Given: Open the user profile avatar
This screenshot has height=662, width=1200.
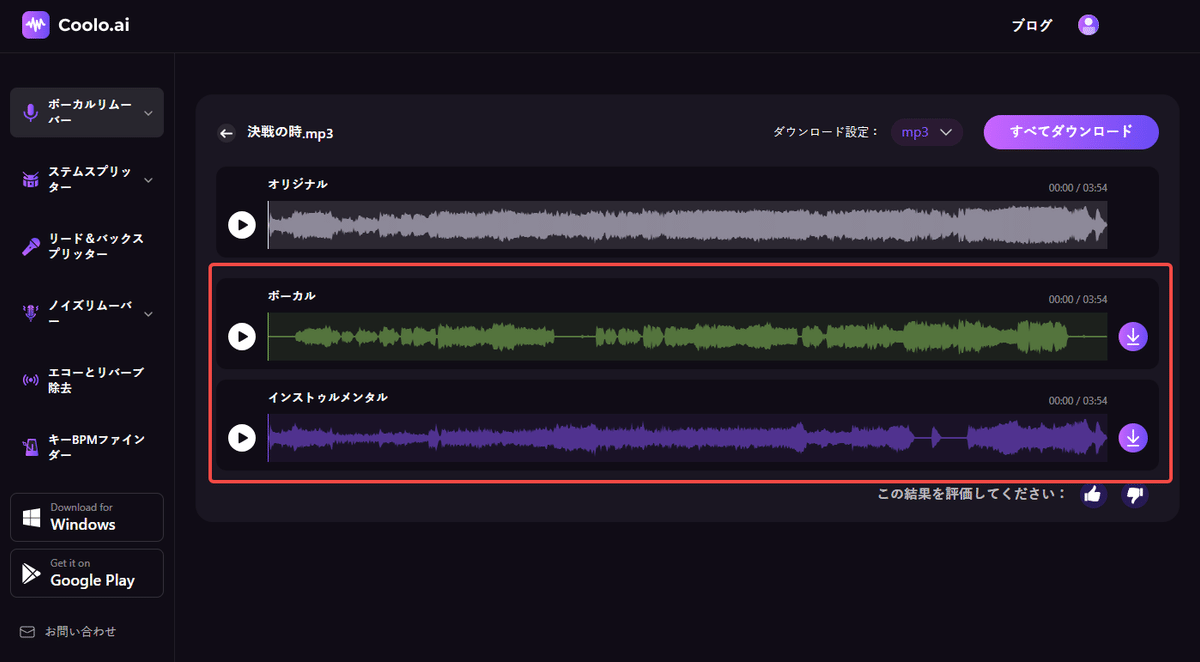Looking at the screenshot, I should tap(1089, 25).
